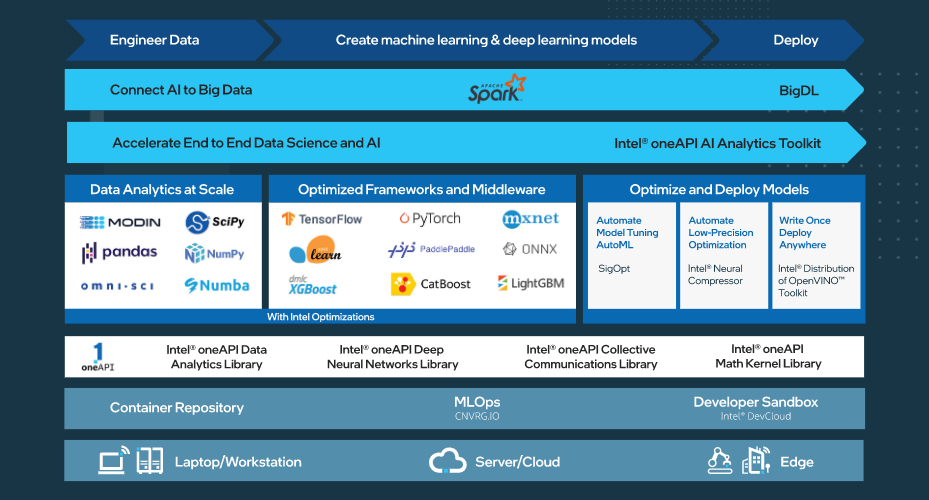Screen dimensions: 929x500
Task: Click the XGBoost logo
Action: click(312, 286)
